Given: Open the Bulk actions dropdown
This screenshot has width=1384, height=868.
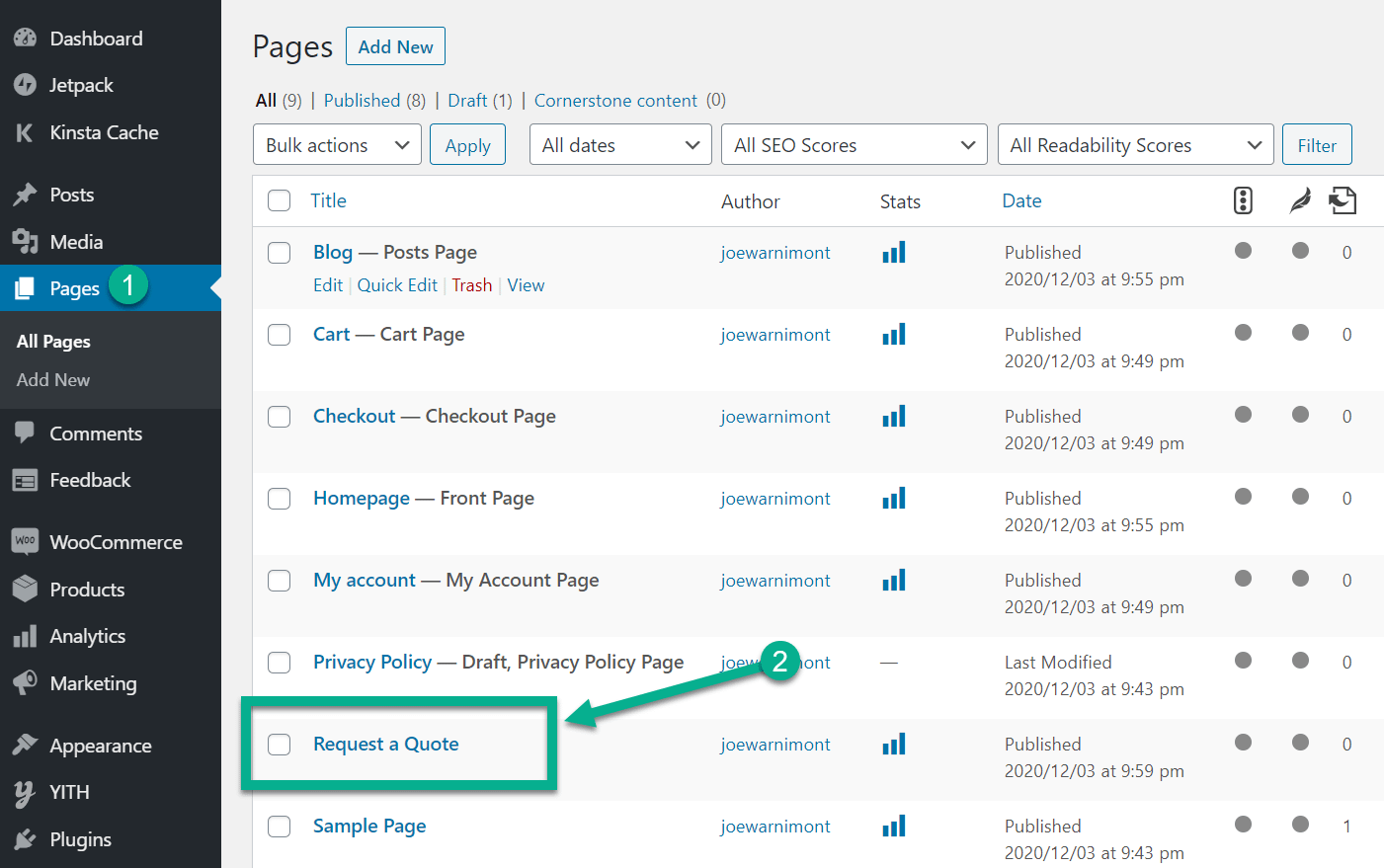Looking at the screenshot, I should 337,144.
